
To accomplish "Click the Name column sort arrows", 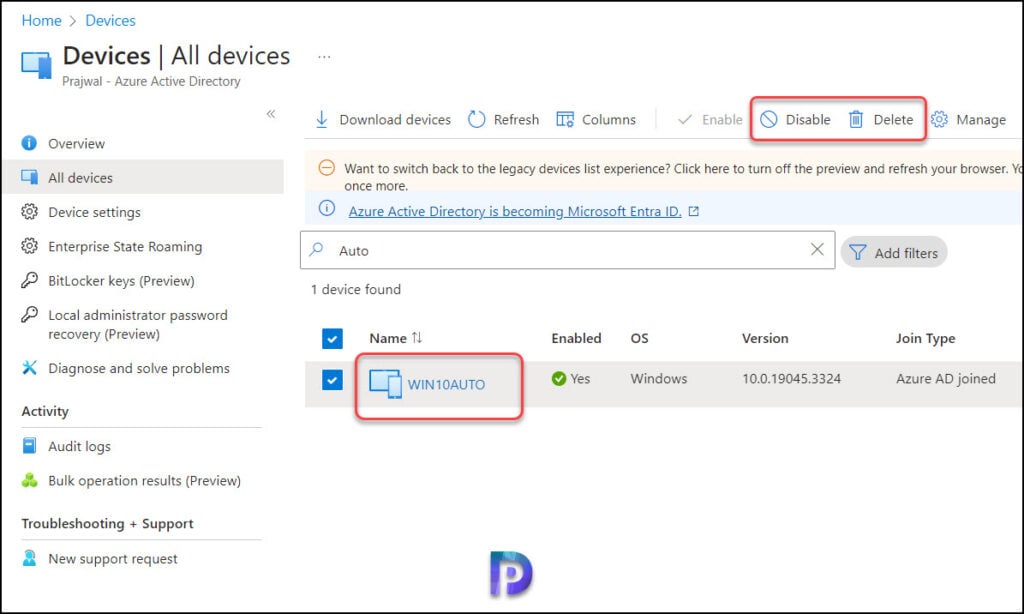I will (417, 338).
